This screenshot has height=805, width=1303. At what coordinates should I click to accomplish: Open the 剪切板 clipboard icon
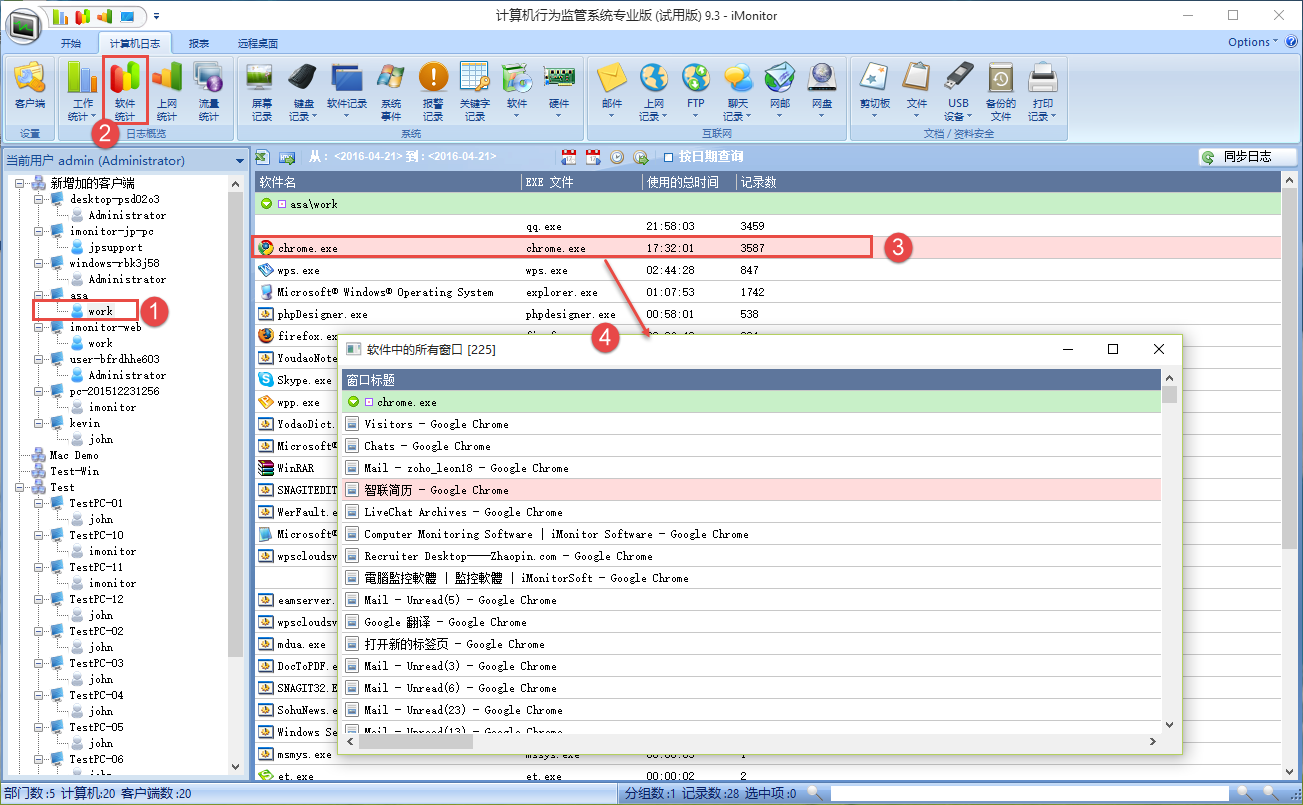point(875,90)
